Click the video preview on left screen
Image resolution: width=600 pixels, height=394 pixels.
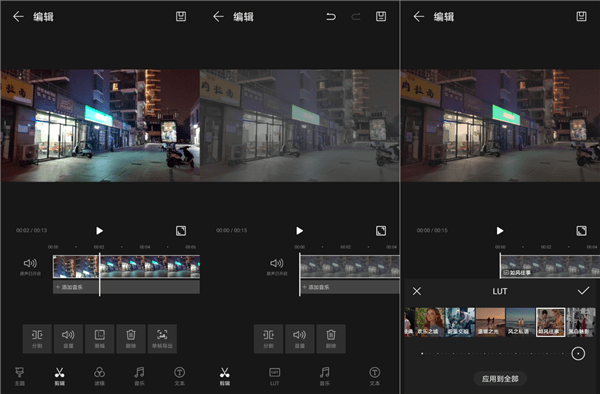(100, 125)
